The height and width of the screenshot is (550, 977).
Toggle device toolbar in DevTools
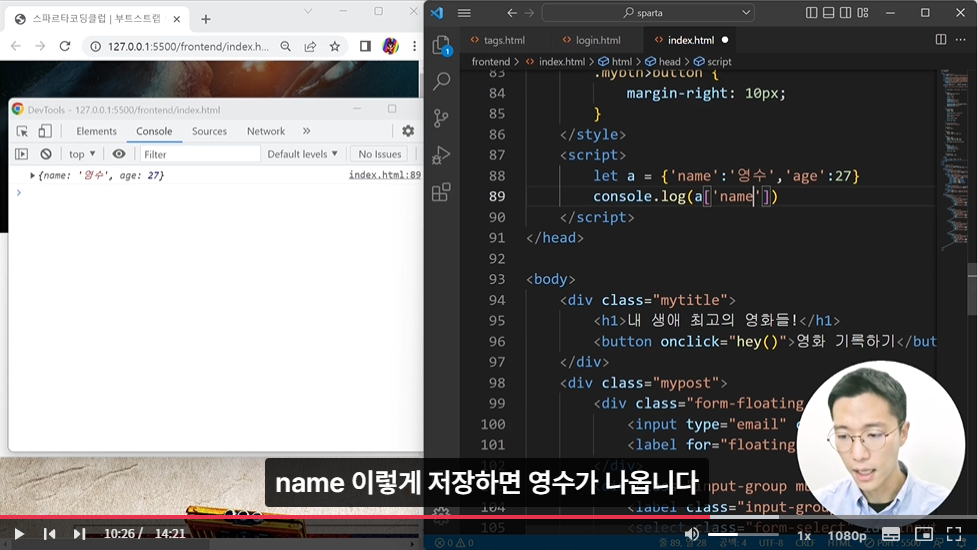45,131
